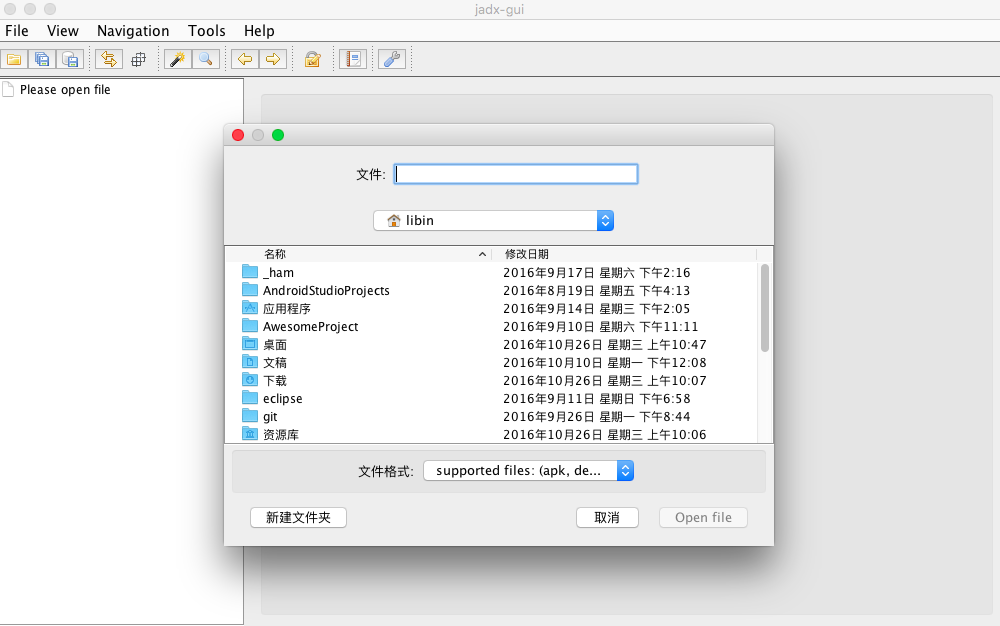Click the 文件 name input field
This screenshot has width=1000, height=626.
(x=516, y=174)
